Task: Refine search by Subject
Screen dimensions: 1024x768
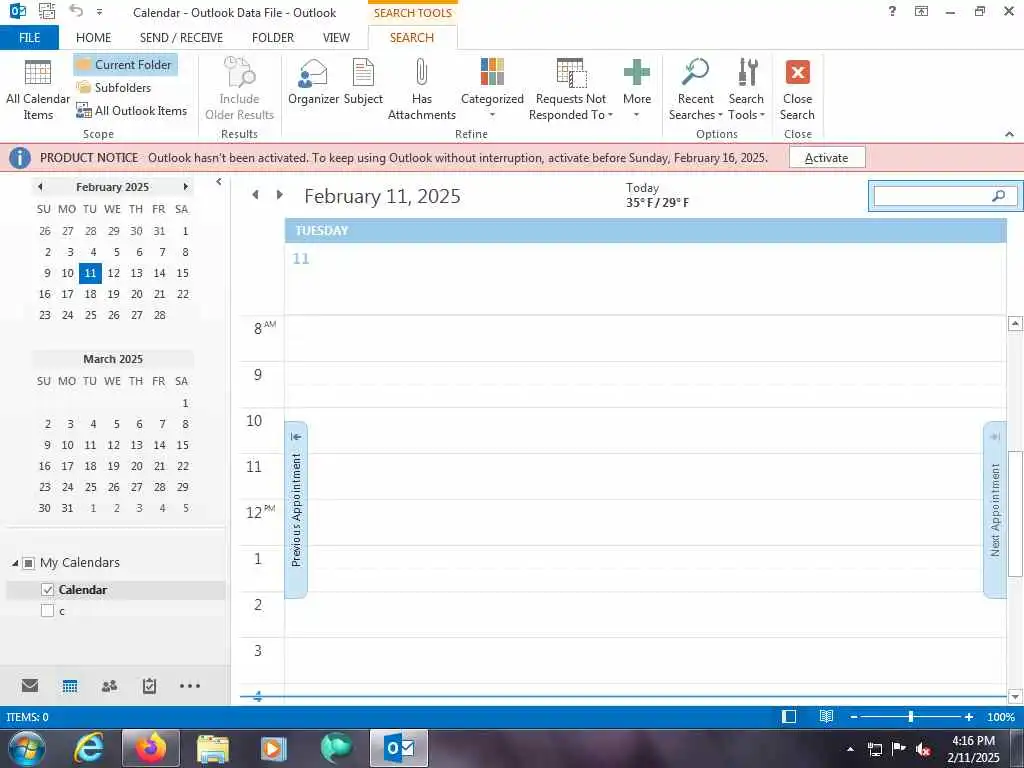Action: tap(363, 82)
